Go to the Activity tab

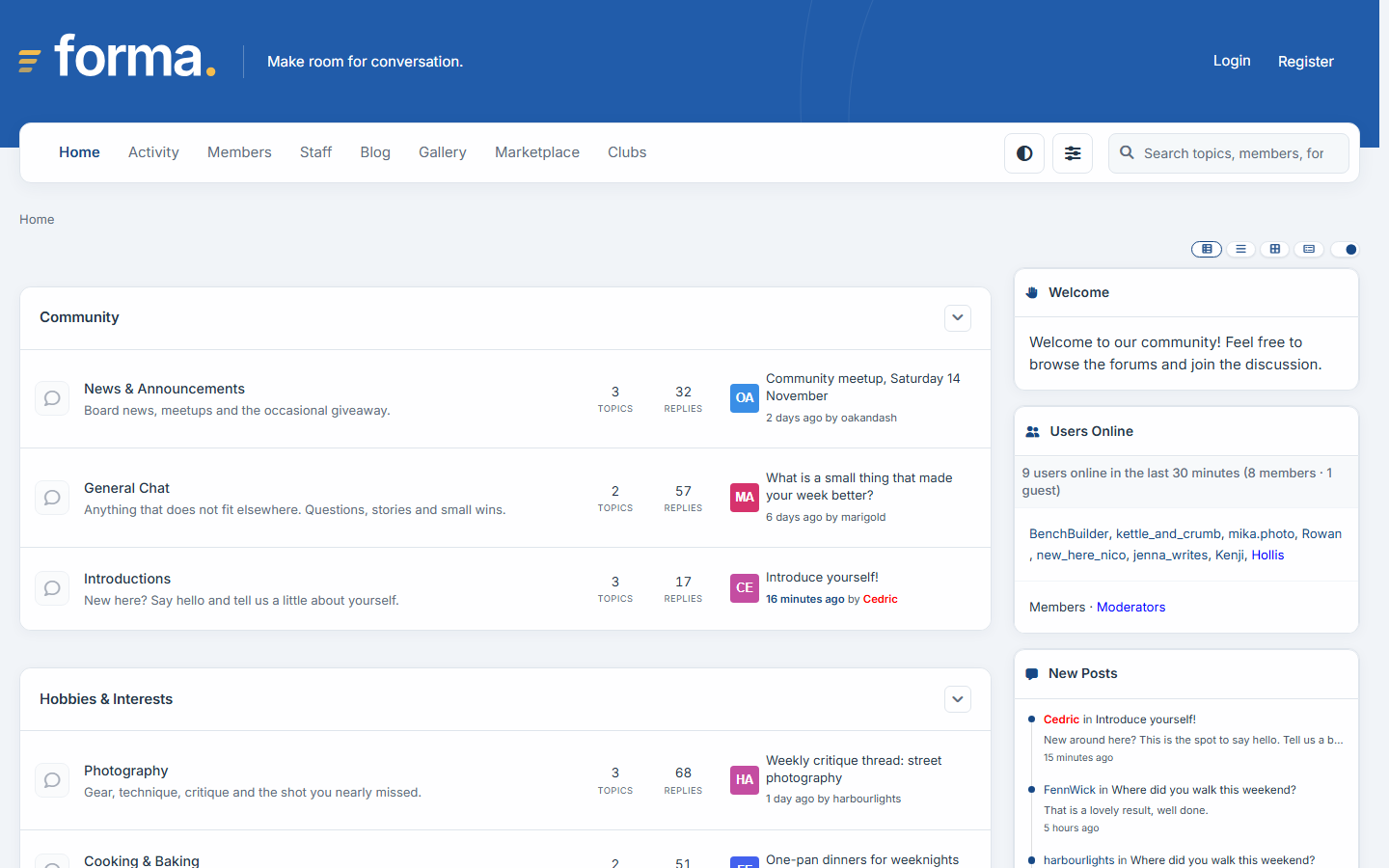tap(153, 152)
